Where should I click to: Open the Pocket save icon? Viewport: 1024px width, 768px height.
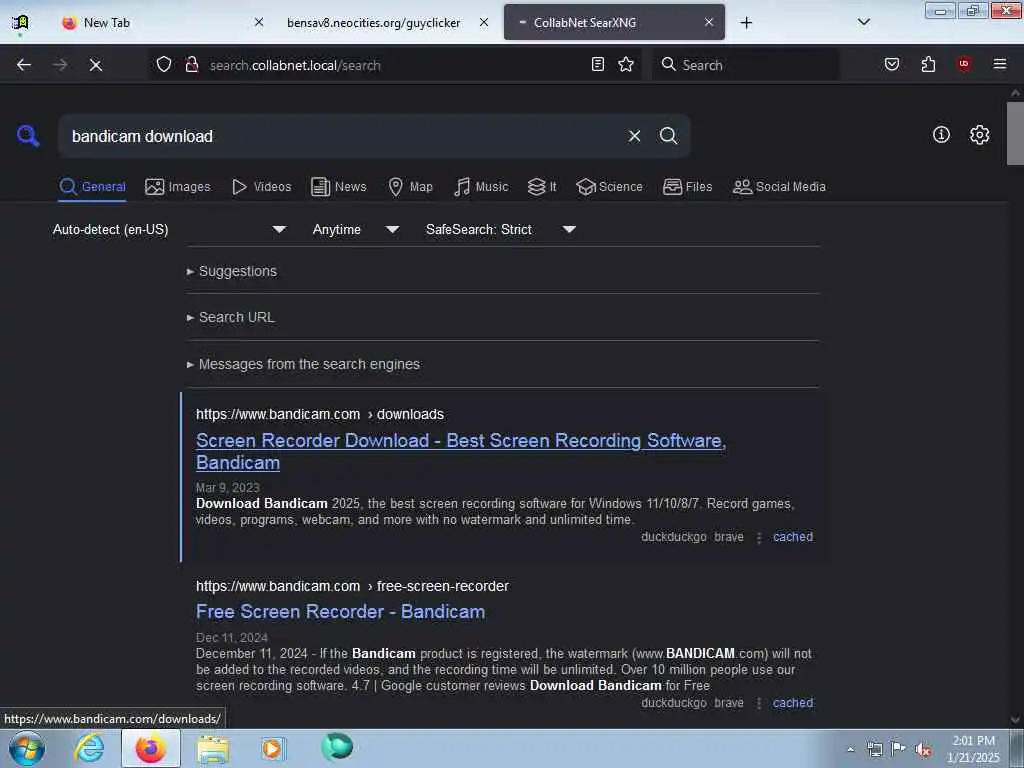(891, 64)
